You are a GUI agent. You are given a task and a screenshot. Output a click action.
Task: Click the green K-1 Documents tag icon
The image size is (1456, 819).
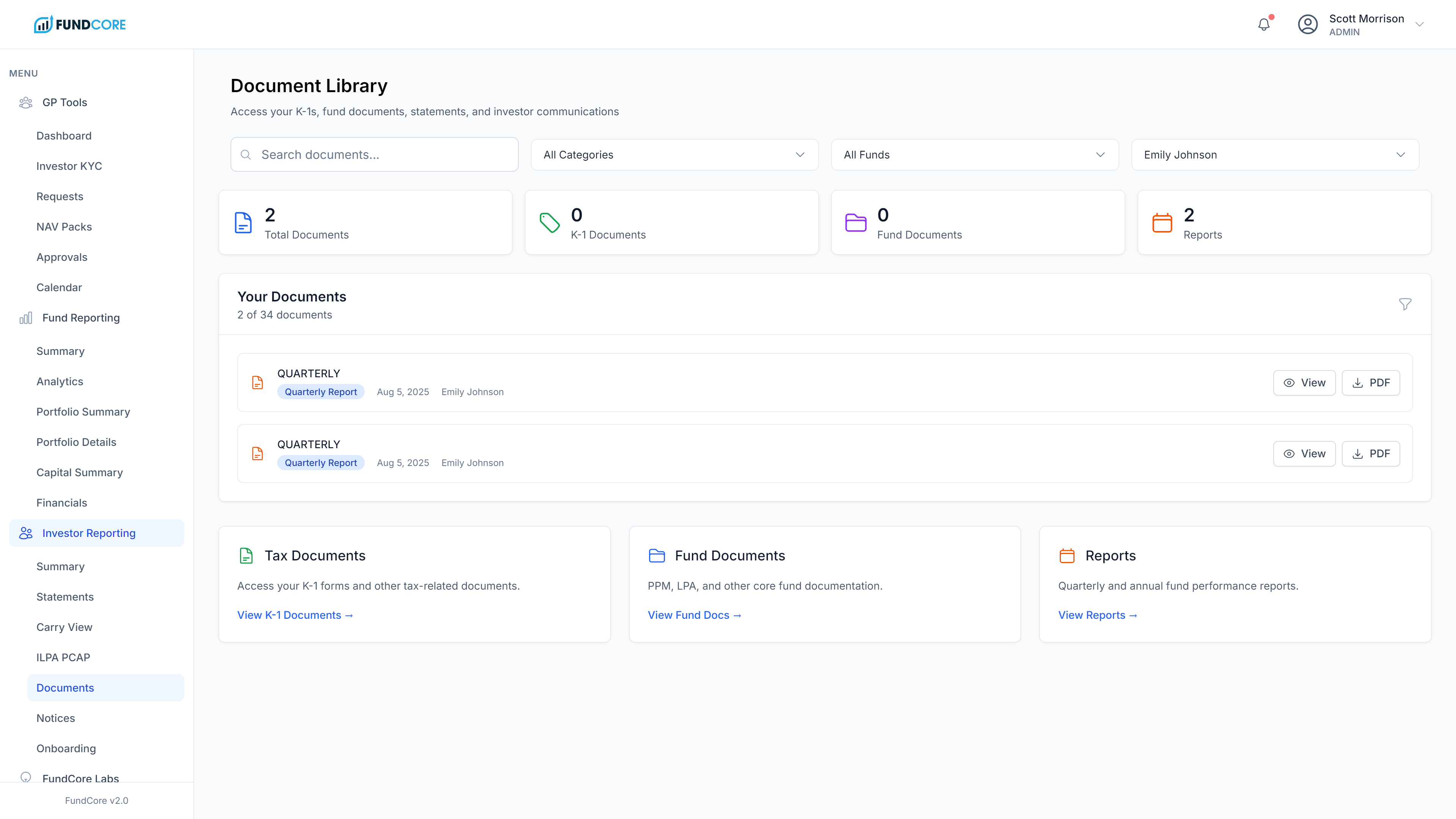click(549, 223)
